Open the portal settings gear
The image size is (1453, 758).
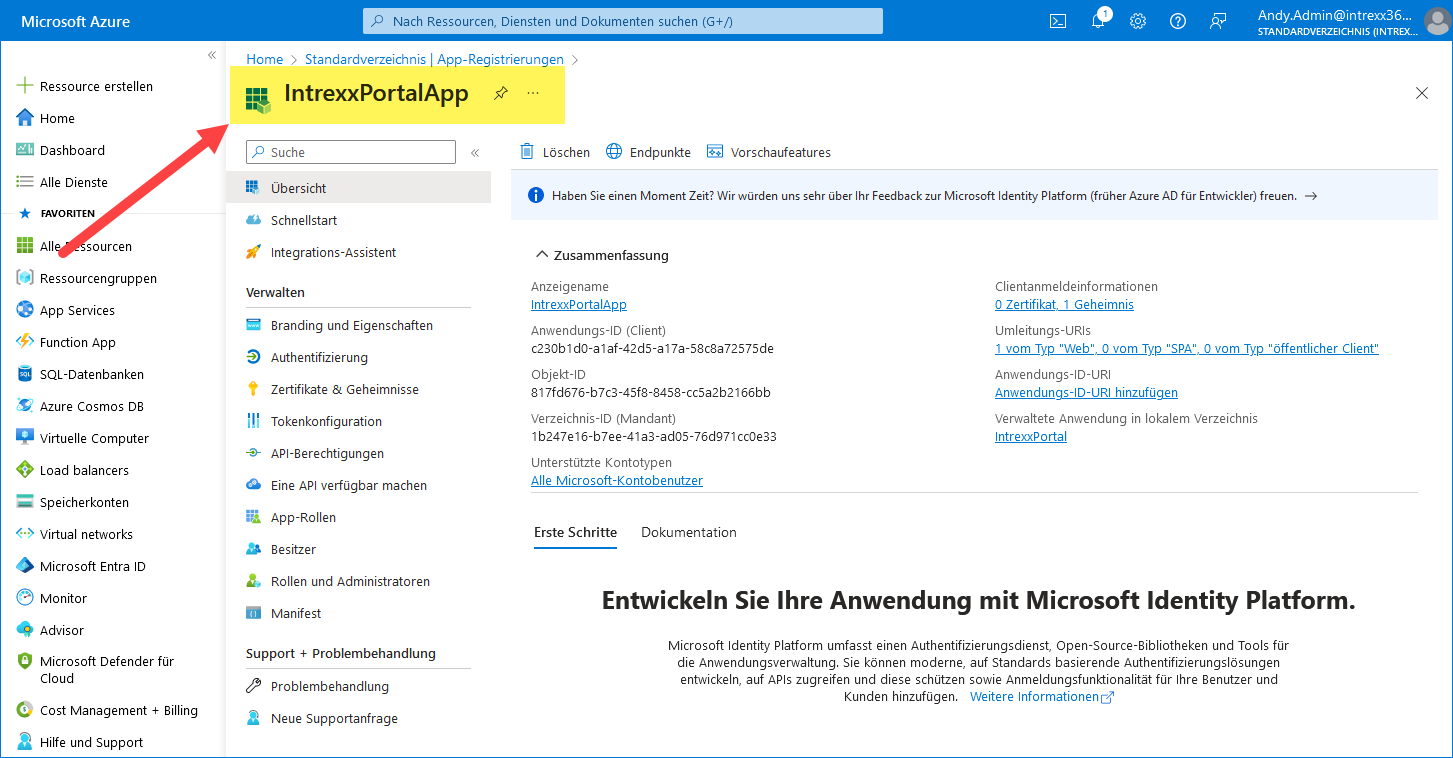pyautogui.click(x=1138, y=21)
